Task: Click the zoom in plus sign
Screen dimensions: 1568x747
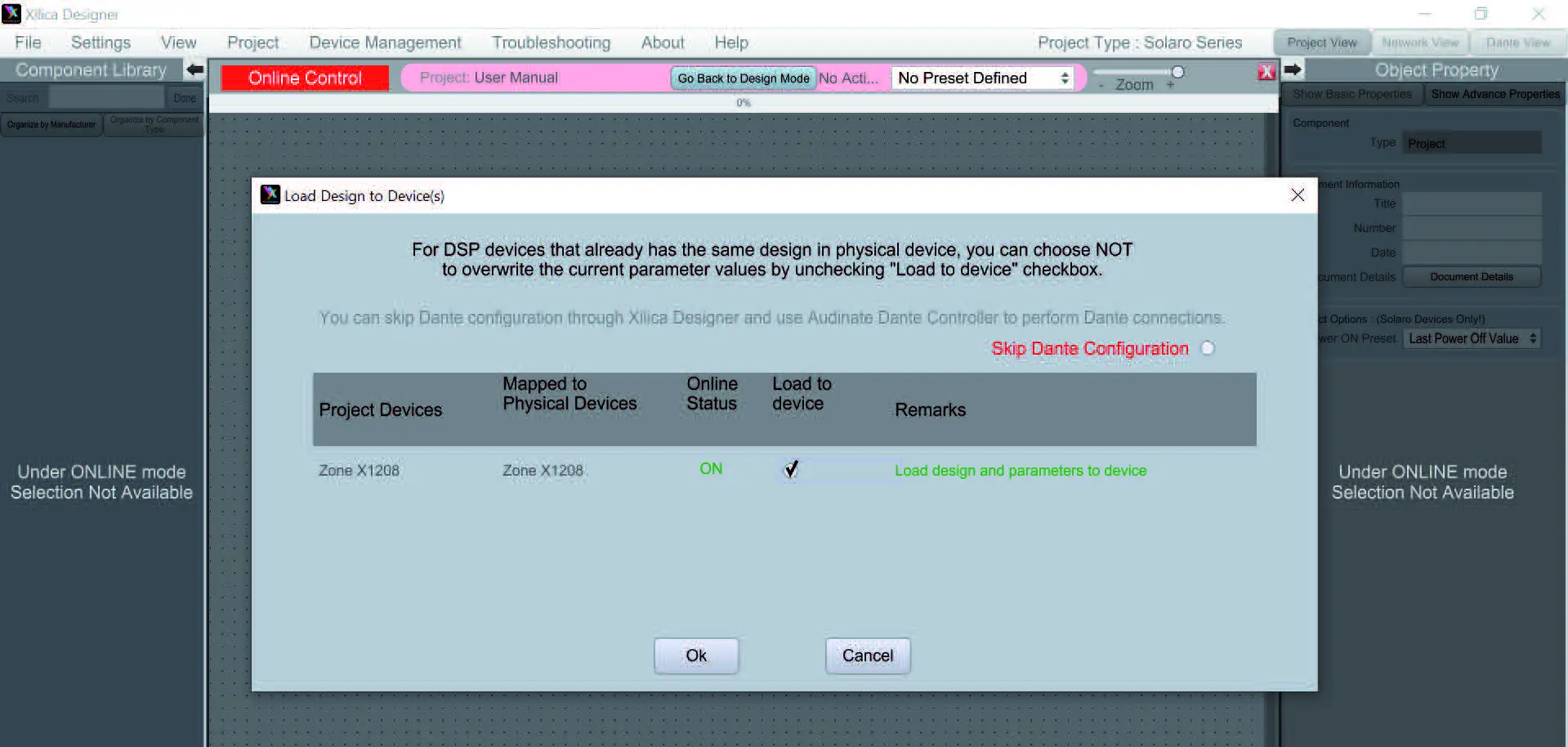Action: [1170, 85]
